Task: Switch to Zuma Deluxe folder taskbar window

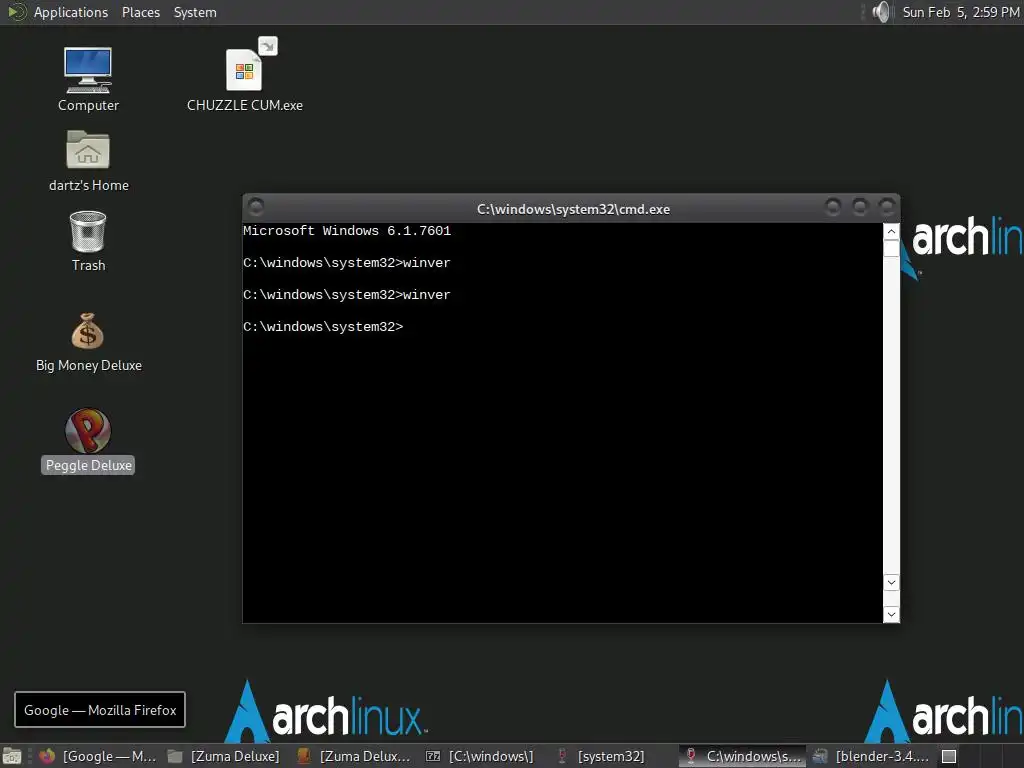Action: [x=223, y=756]
